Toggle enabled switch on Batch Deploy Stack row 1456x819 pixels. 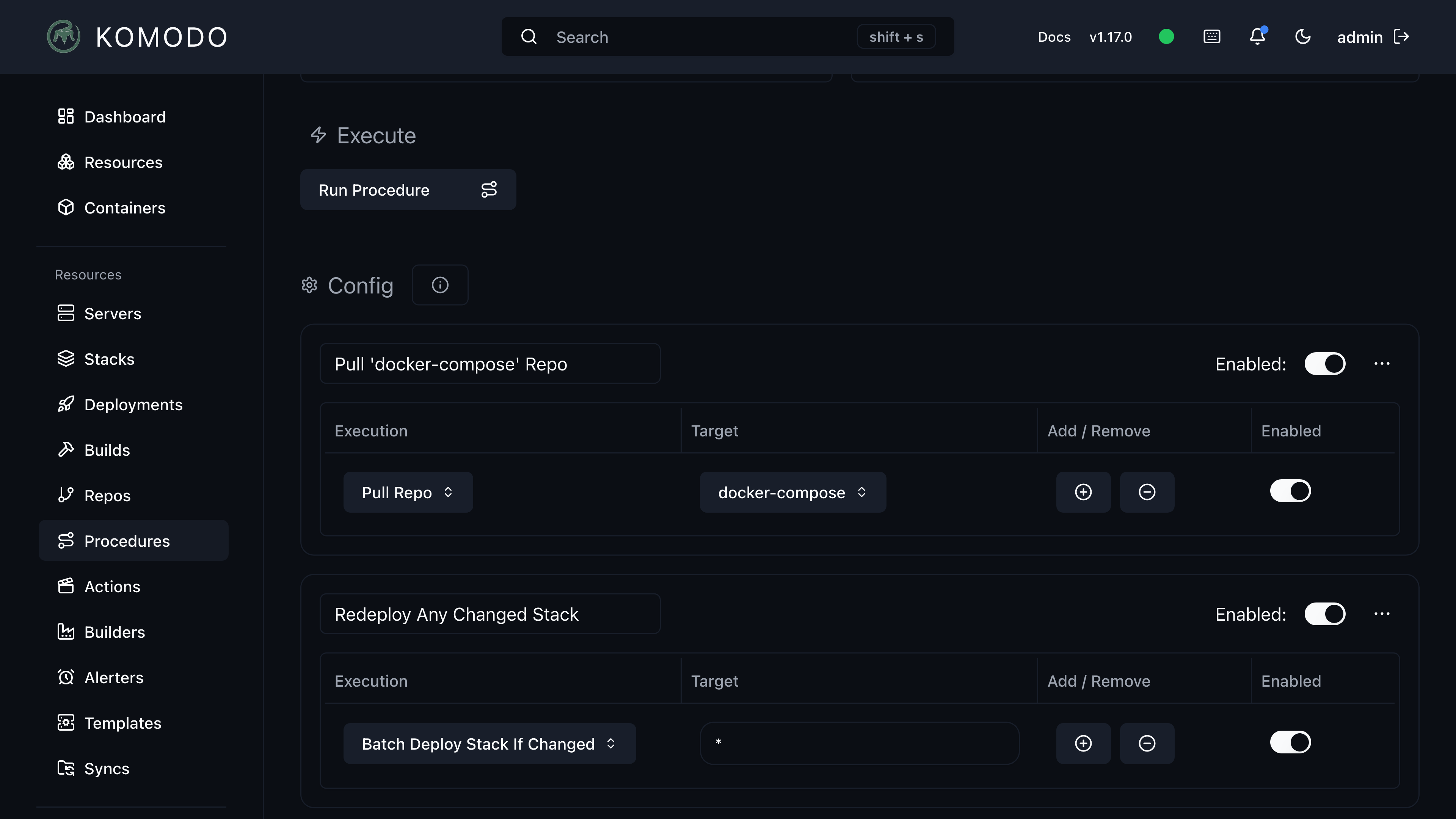[1290, 742]
